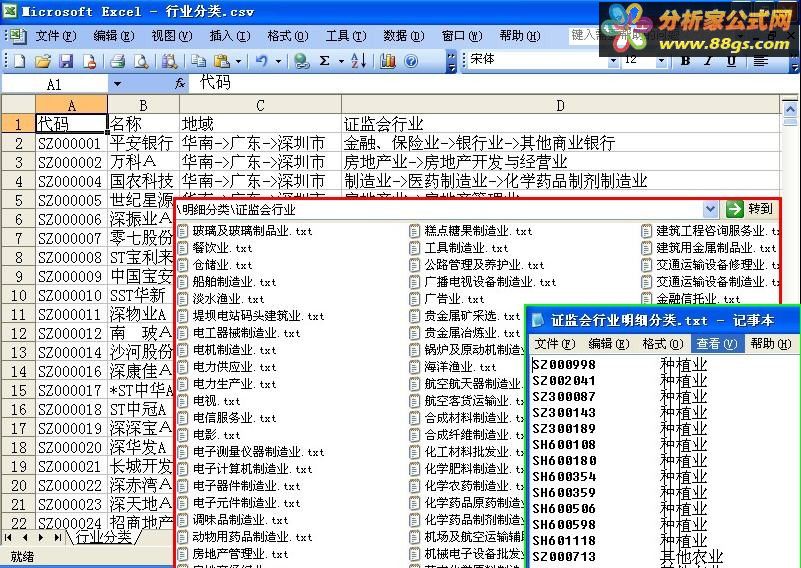Open a file with the folder icon
Screen dimensions: 801x568
point(42,61)
